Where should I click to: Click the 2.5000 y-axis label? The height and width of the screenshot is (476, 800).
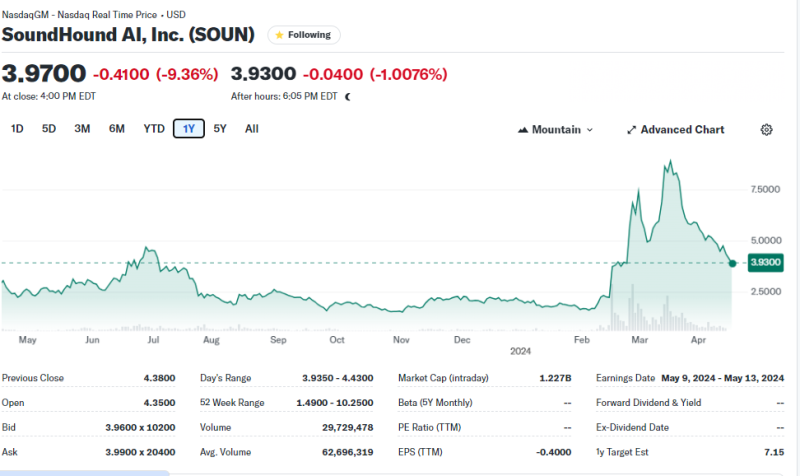pos(766,291)
